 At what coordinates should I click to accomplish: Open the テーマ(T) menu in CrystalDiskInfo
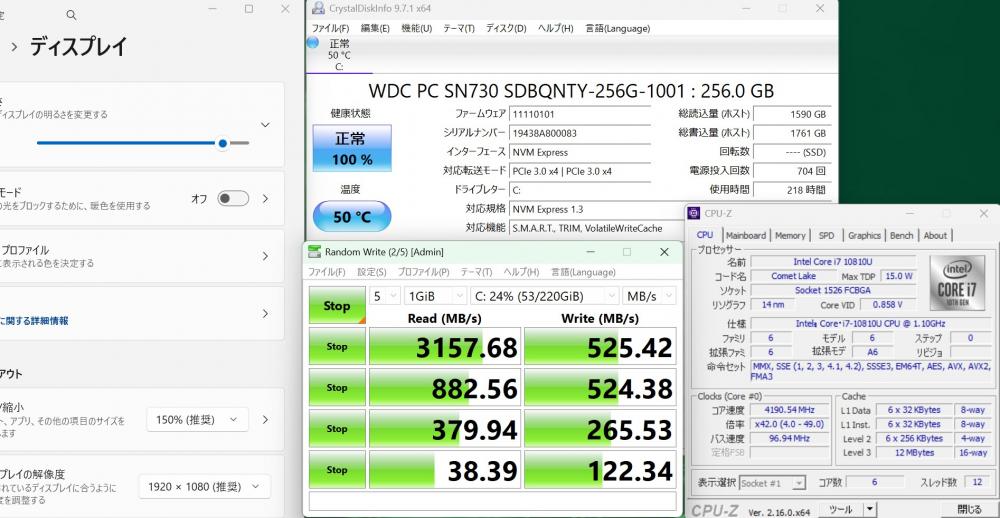point(459,29)
